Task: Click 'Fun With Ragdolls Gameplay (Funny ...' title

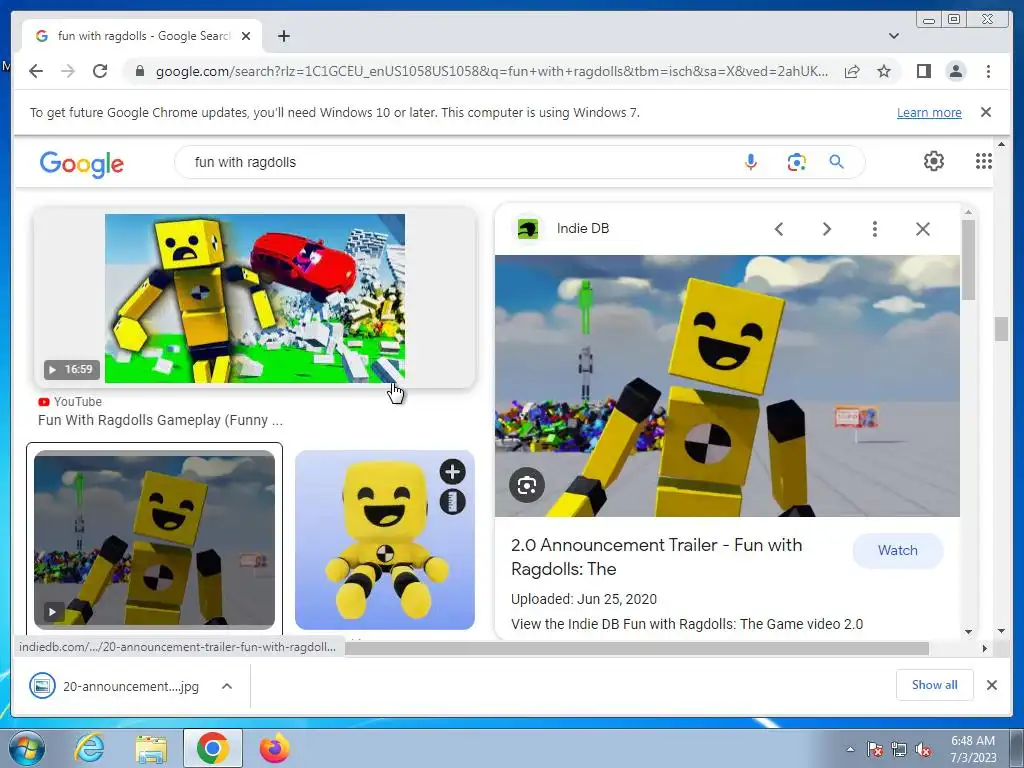Action: pos(160,420)
